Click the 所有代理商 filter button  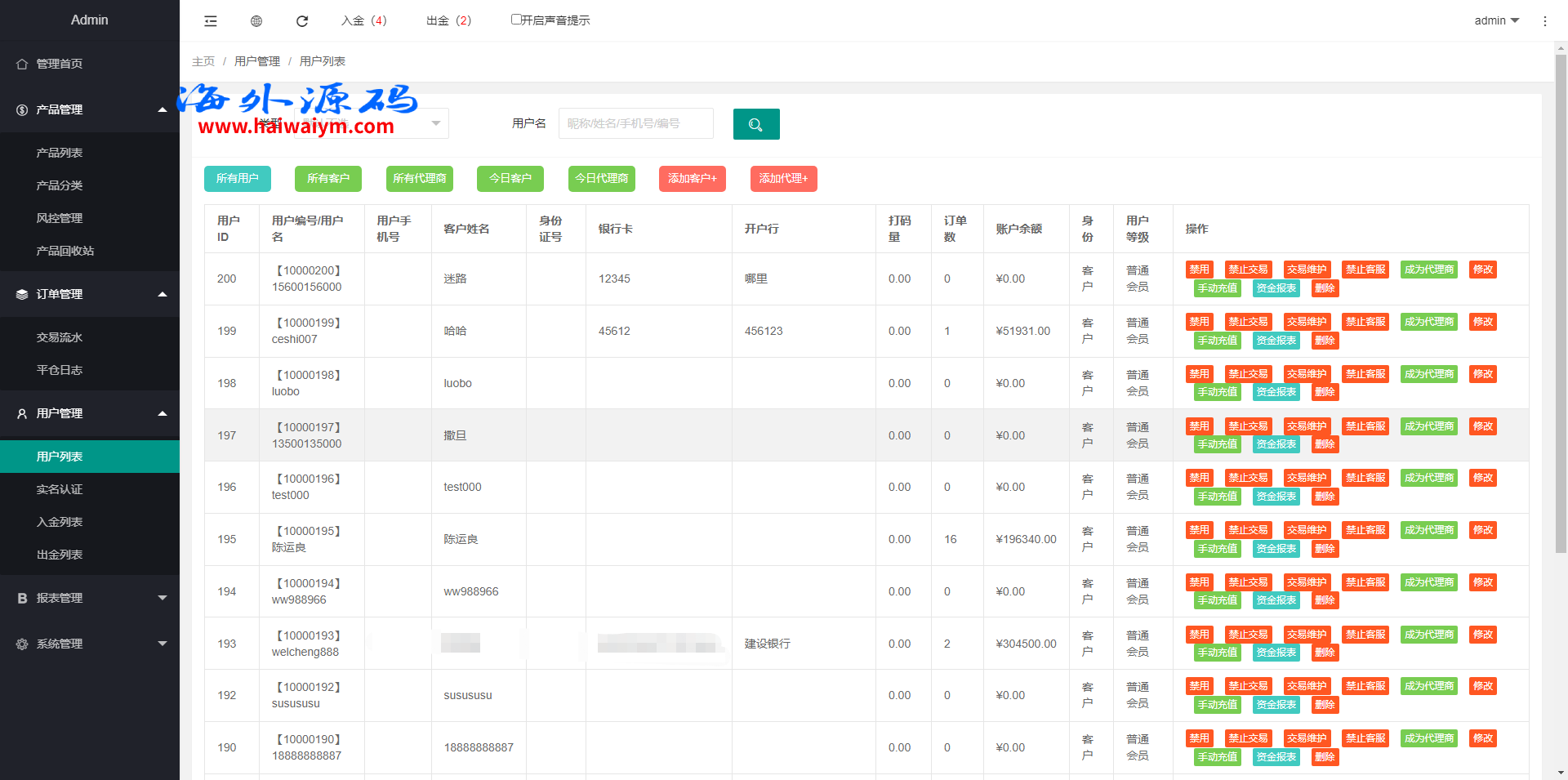point(419,178)
